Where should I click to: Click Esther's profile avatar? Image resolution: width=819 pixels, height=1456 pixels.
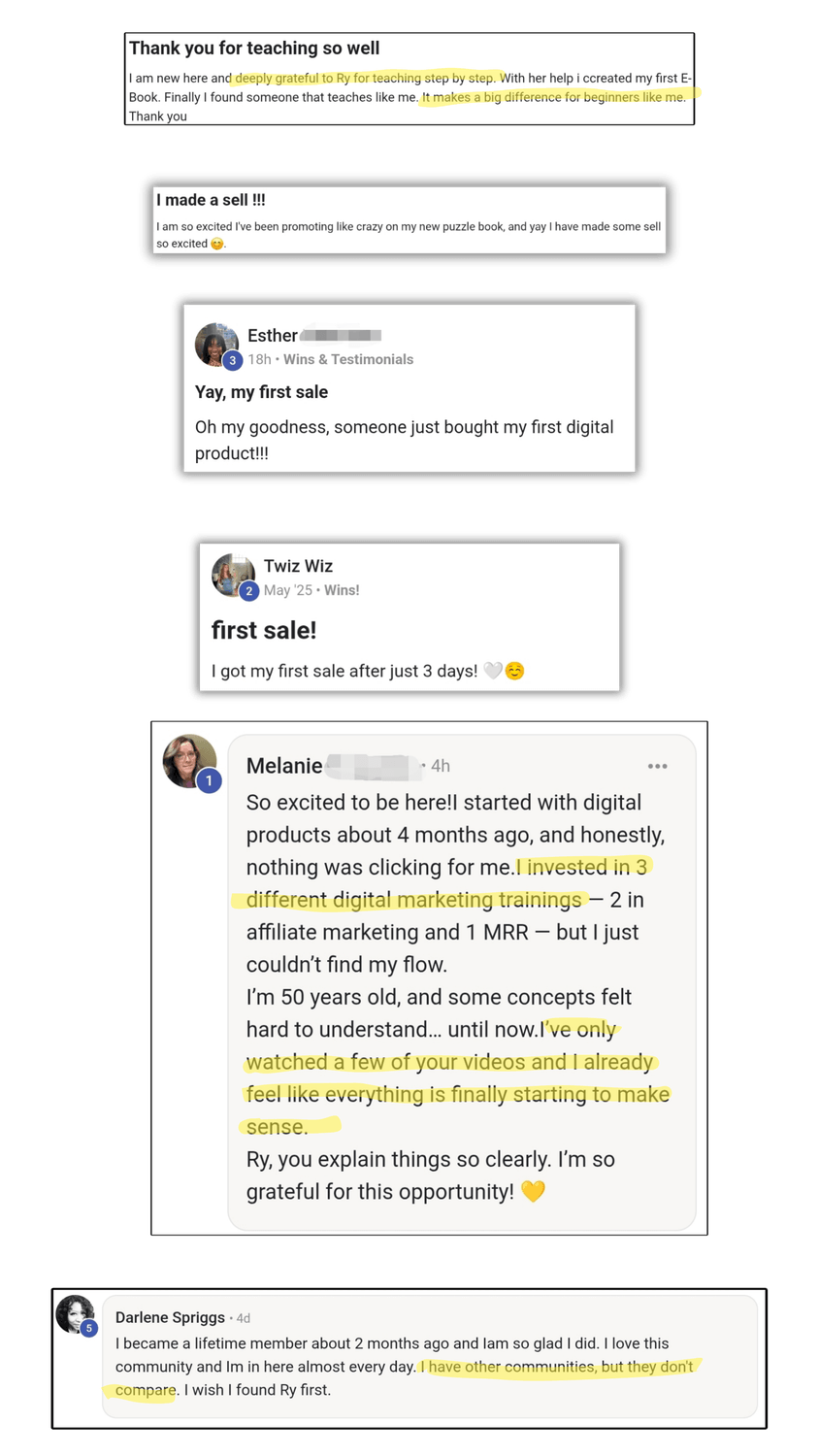(x=215, y=343)
